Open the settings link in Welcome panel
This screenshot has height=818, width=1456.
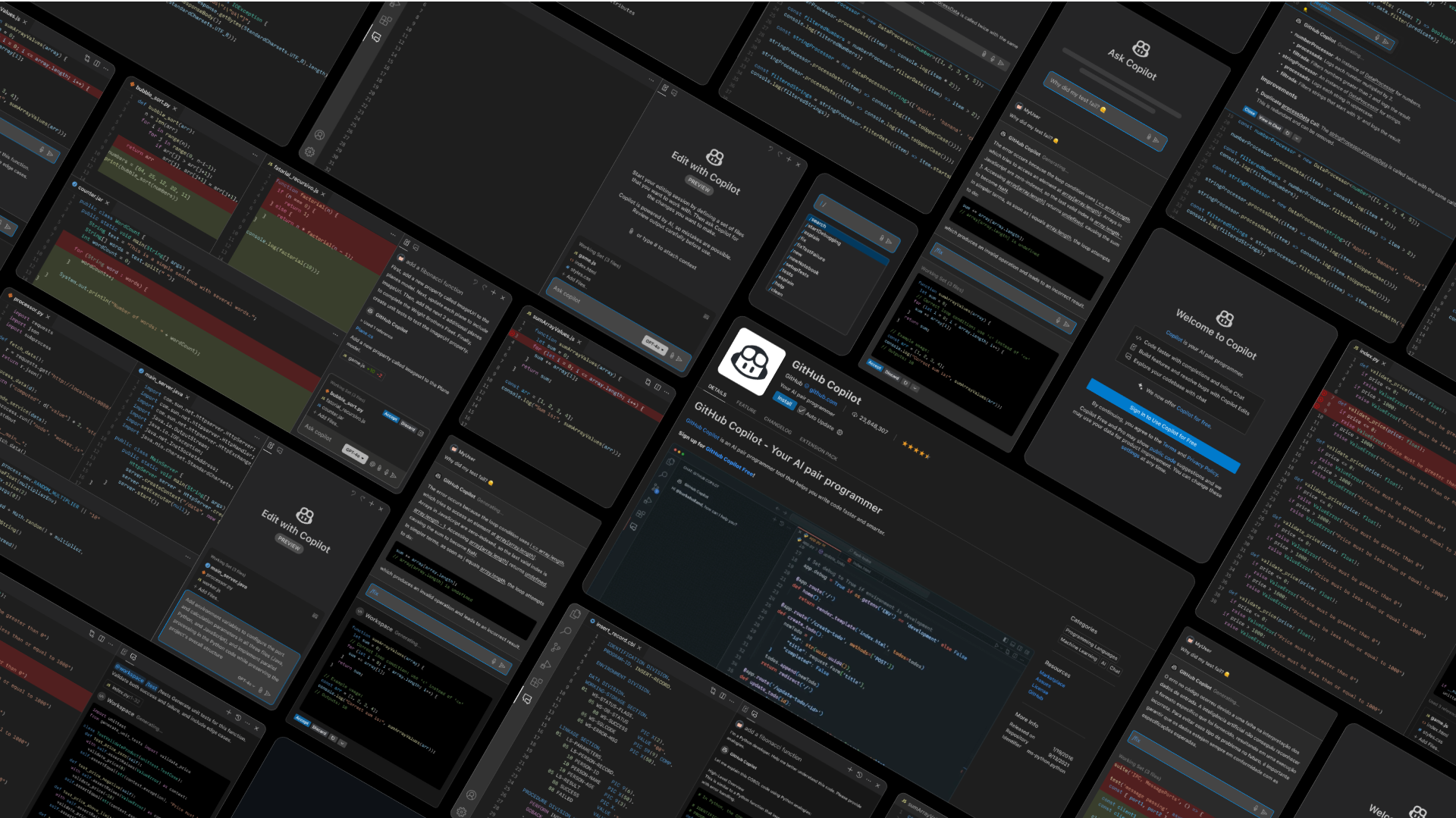1130,451
